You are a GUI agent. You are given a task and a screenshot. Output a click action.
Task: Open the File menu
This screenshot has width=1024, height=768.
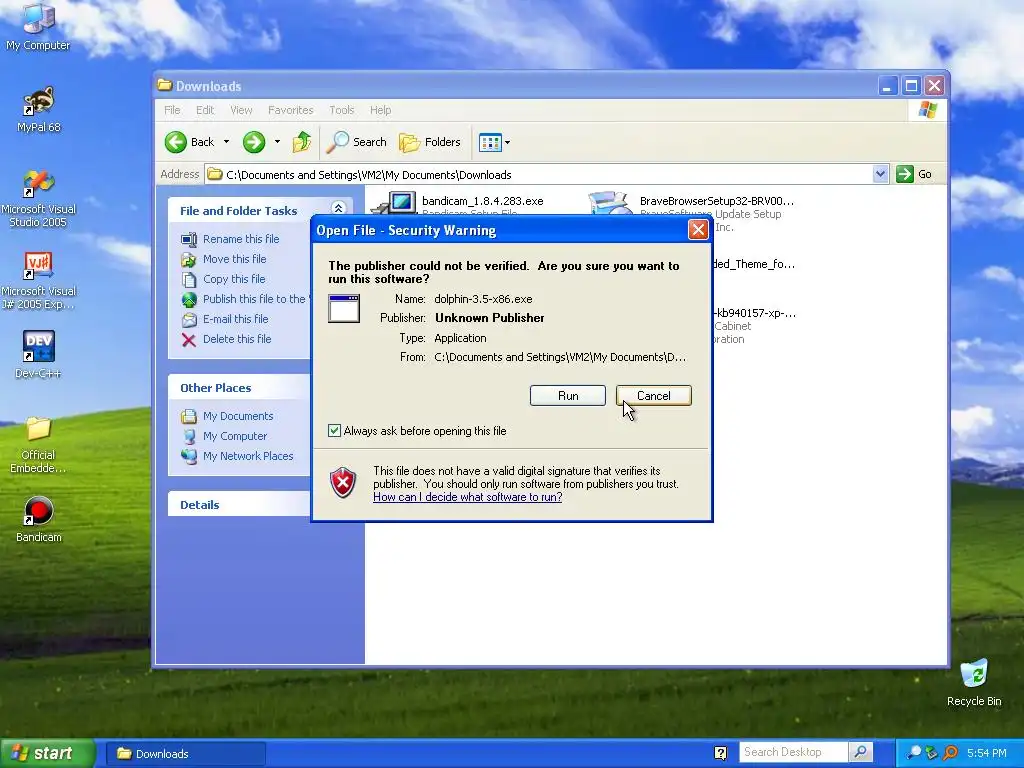(172, 110)
